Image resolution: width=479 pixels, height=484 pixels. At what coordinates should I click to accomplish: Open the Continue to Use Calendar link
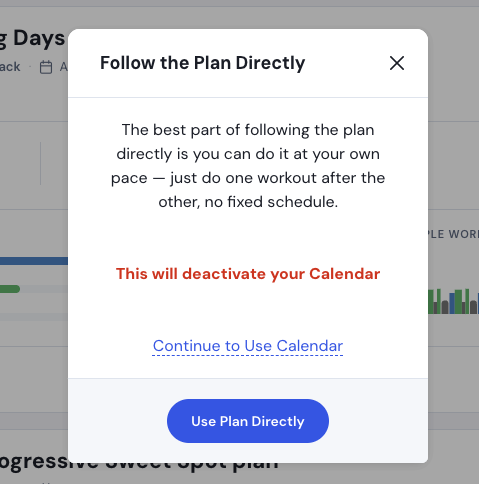[x=248, y=346]
